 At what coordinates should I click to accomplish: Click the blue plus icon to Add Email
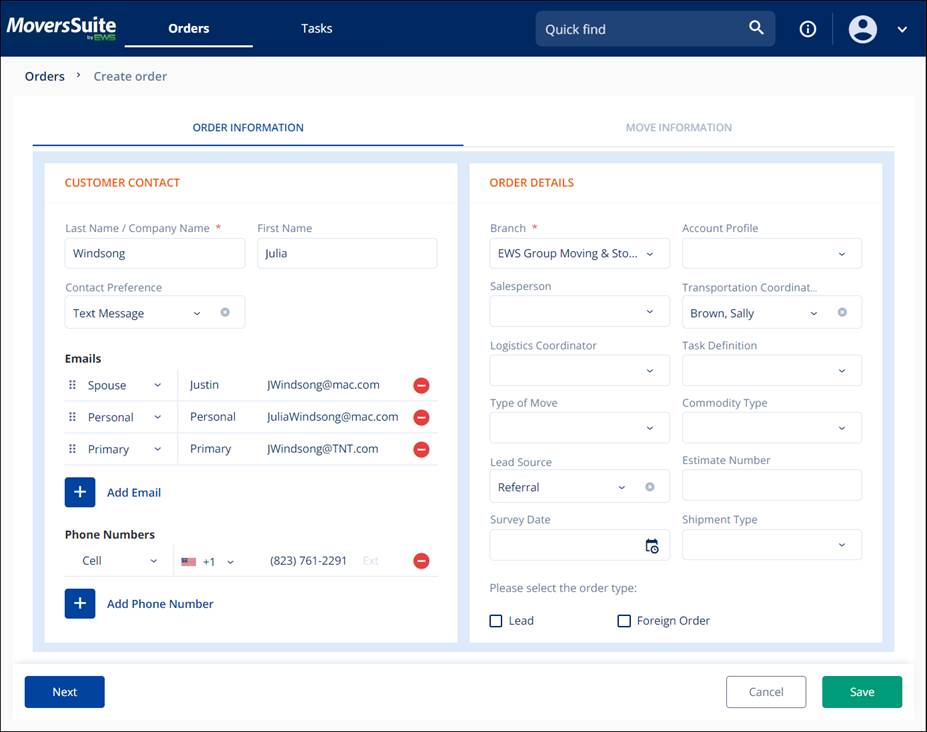tap(80, 492)
